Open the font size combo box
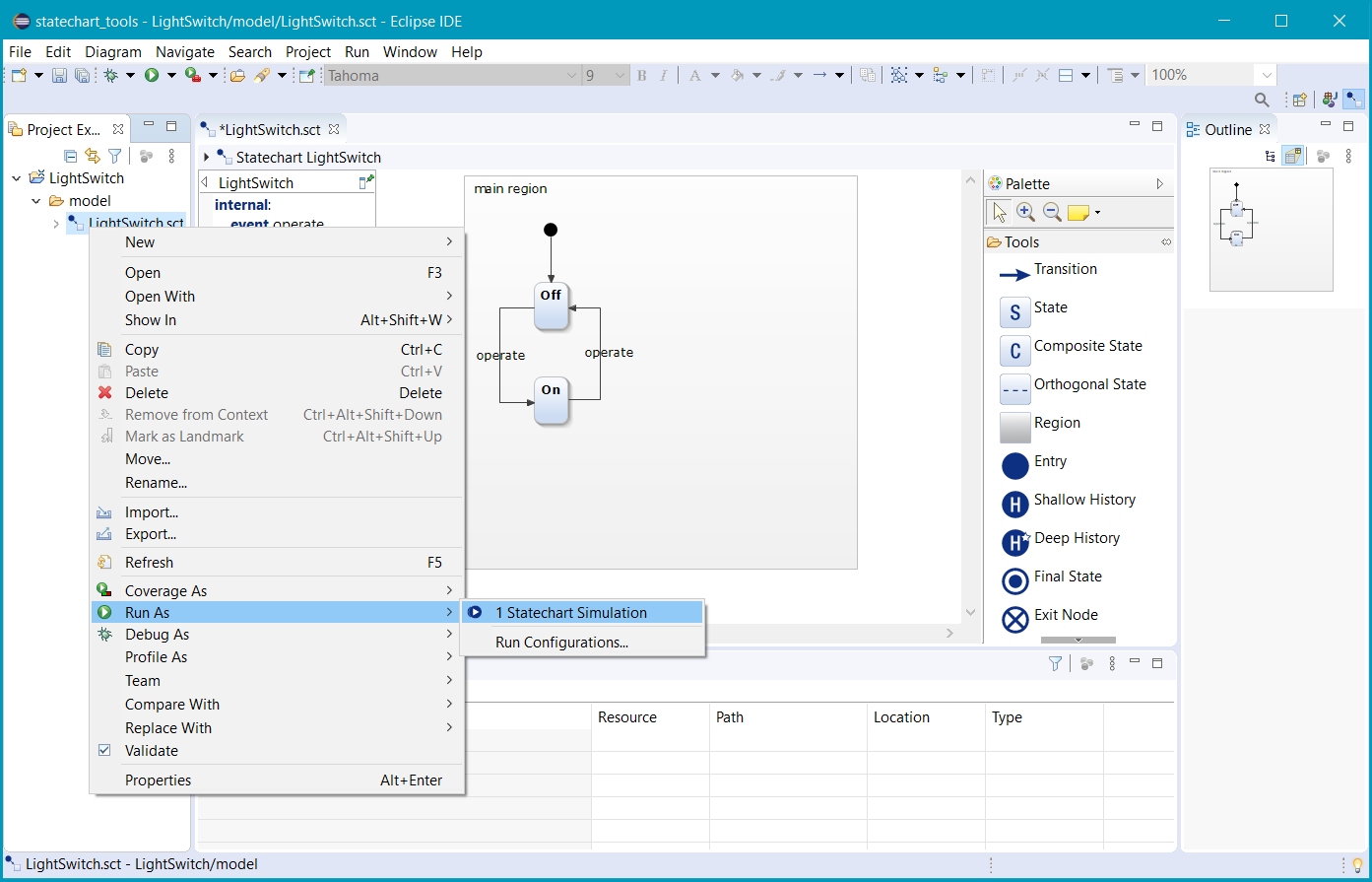This screenshot has height=882, width=1372. pos(605,75)
